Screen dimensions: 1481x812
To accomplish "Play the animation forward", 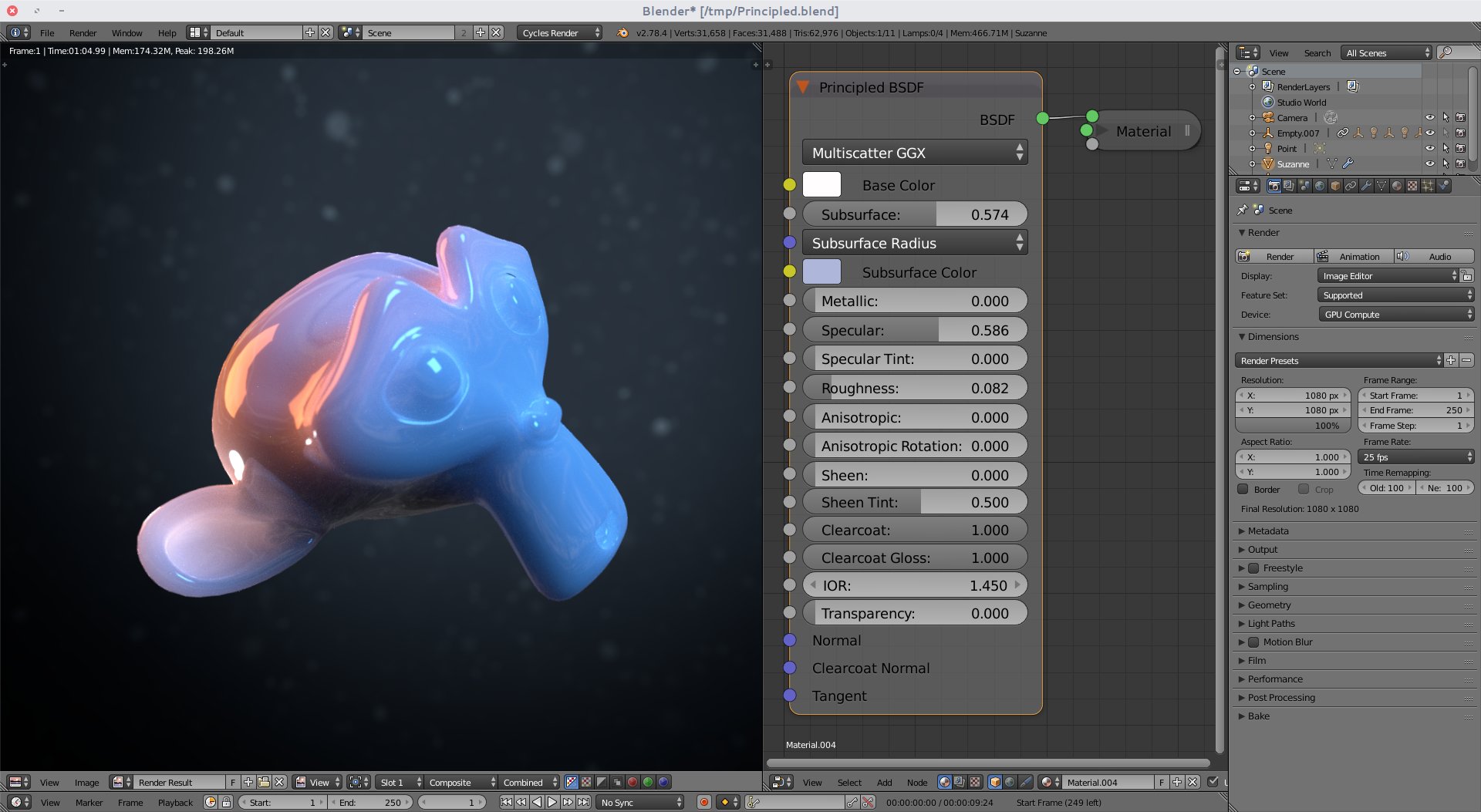I will coord(552,802).
